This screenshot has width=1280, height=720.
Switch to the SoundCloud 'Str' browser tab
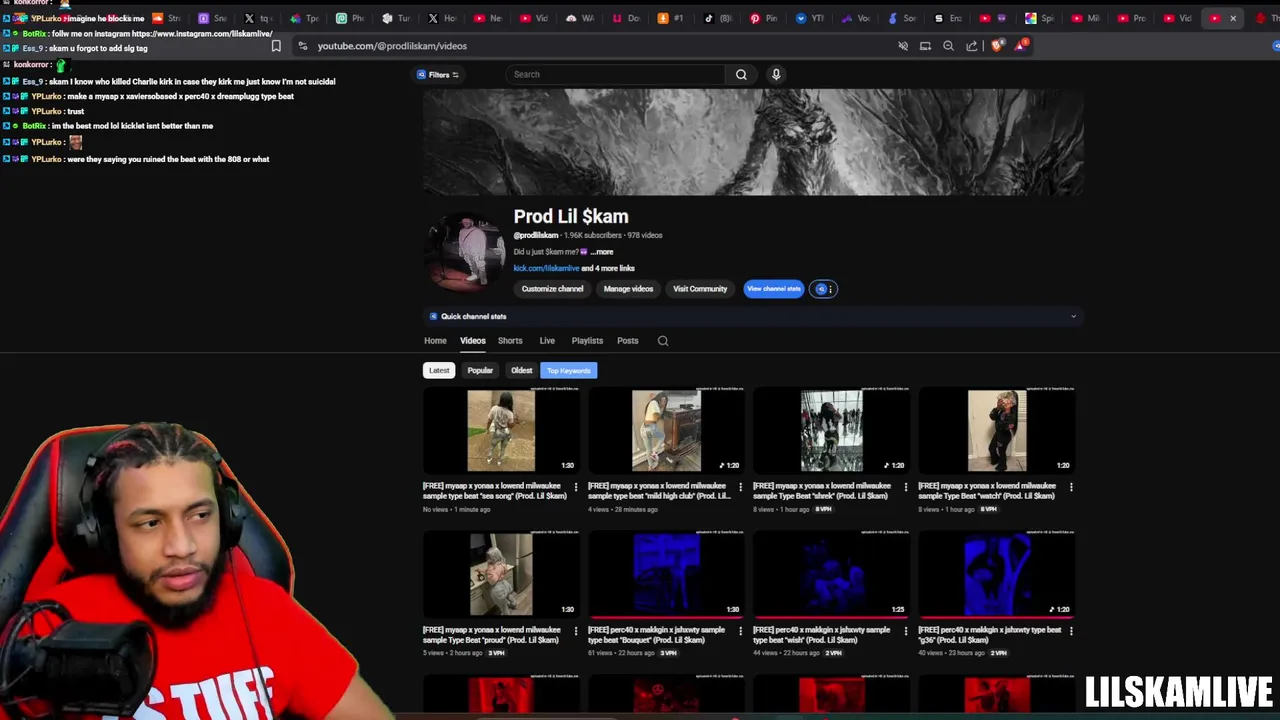(x=165, y=18)
